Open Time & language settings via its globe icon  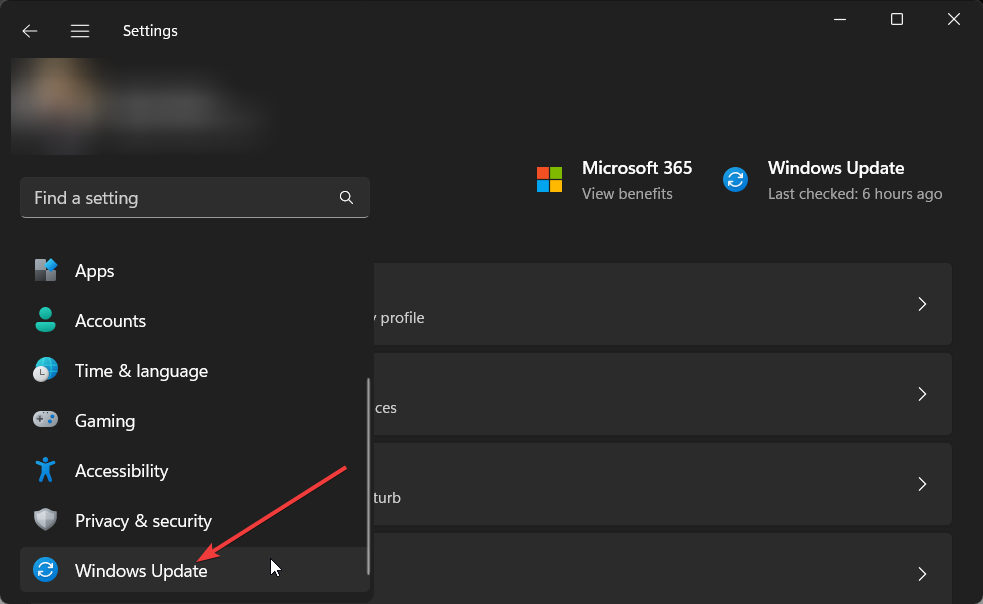point(46,370)
